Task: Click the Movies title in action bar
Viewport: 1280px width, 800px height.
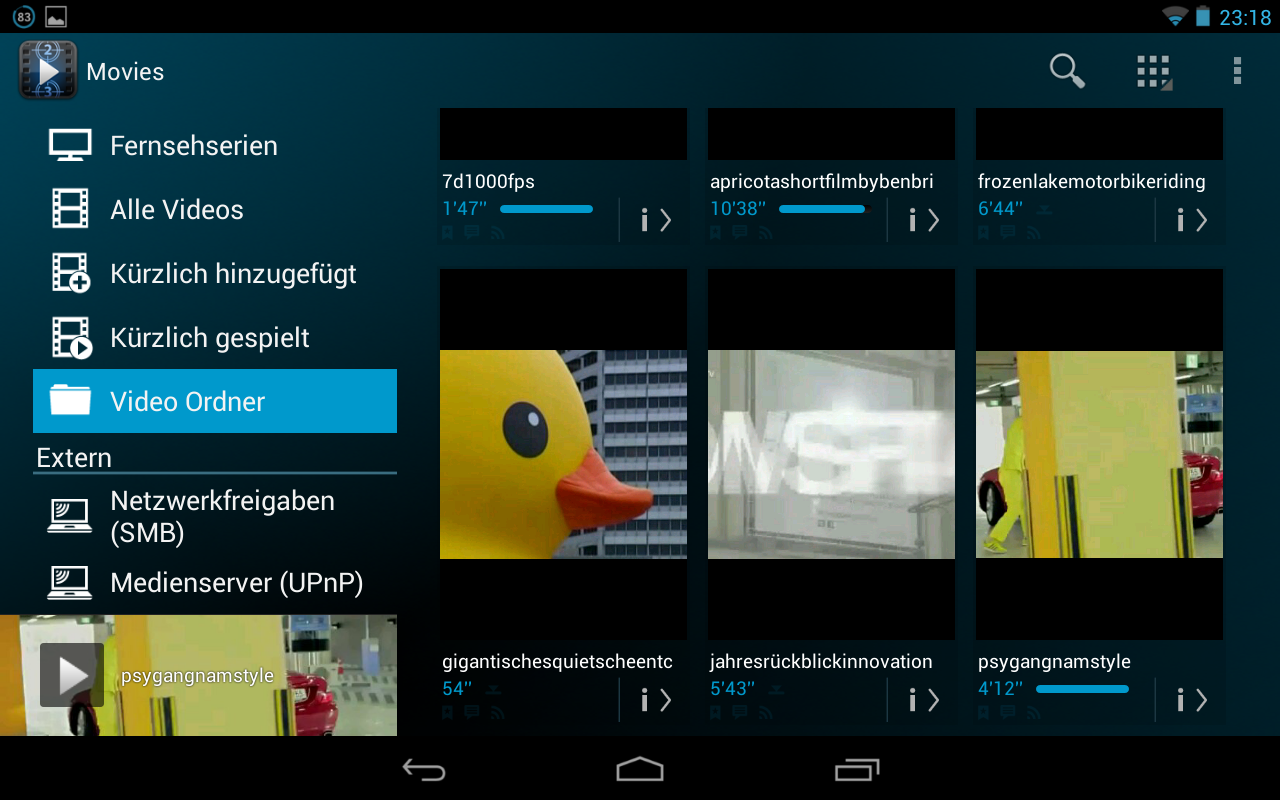Action: 125,72
